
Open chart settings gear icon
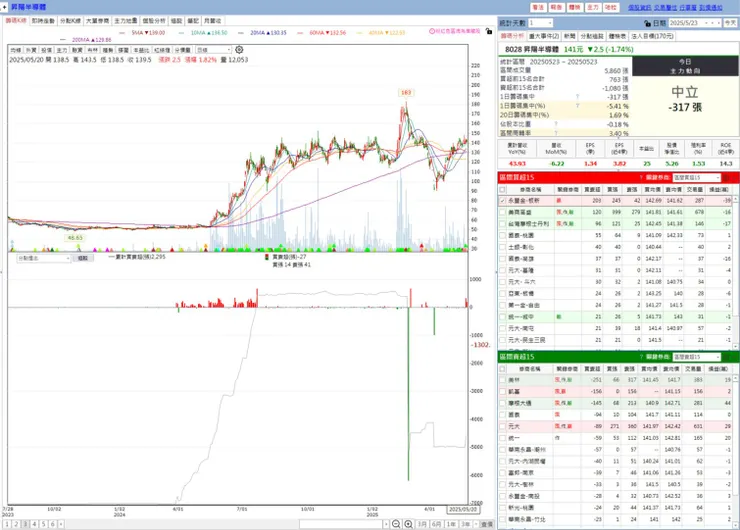239,50
